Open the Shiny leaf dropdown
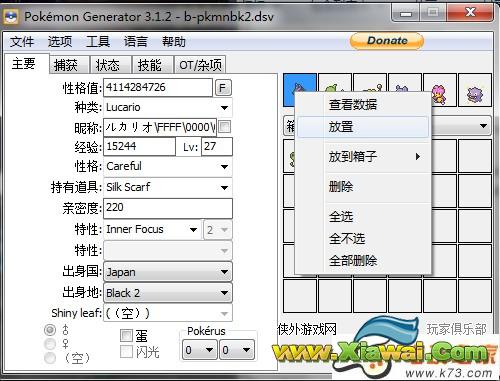500x381 pixels. (x=168, y=313)
